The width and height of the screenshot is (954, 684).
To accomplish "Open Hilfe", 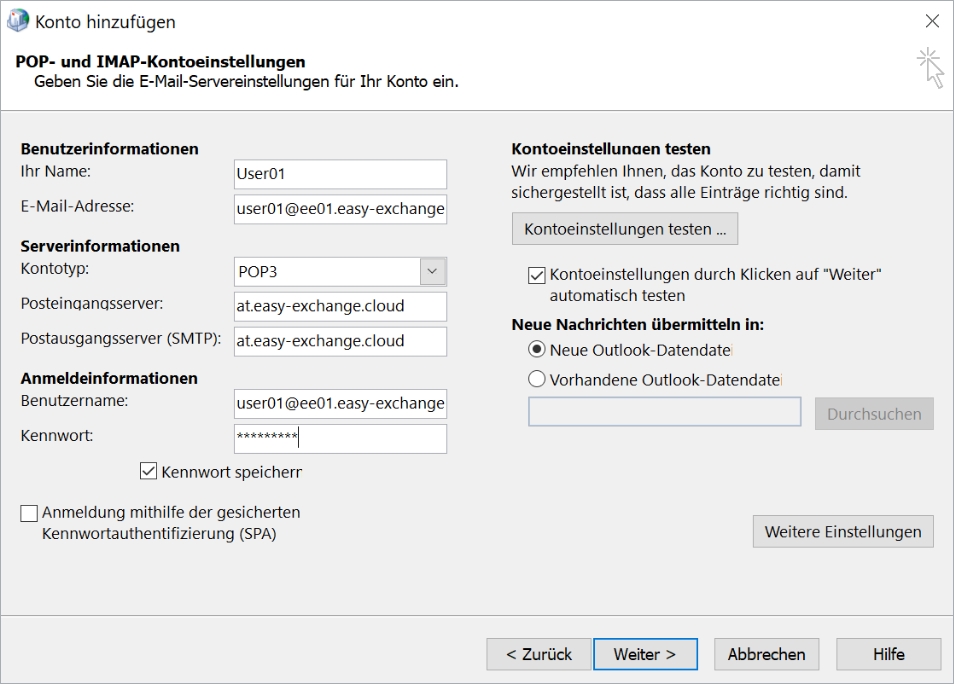I will point(888,654).
